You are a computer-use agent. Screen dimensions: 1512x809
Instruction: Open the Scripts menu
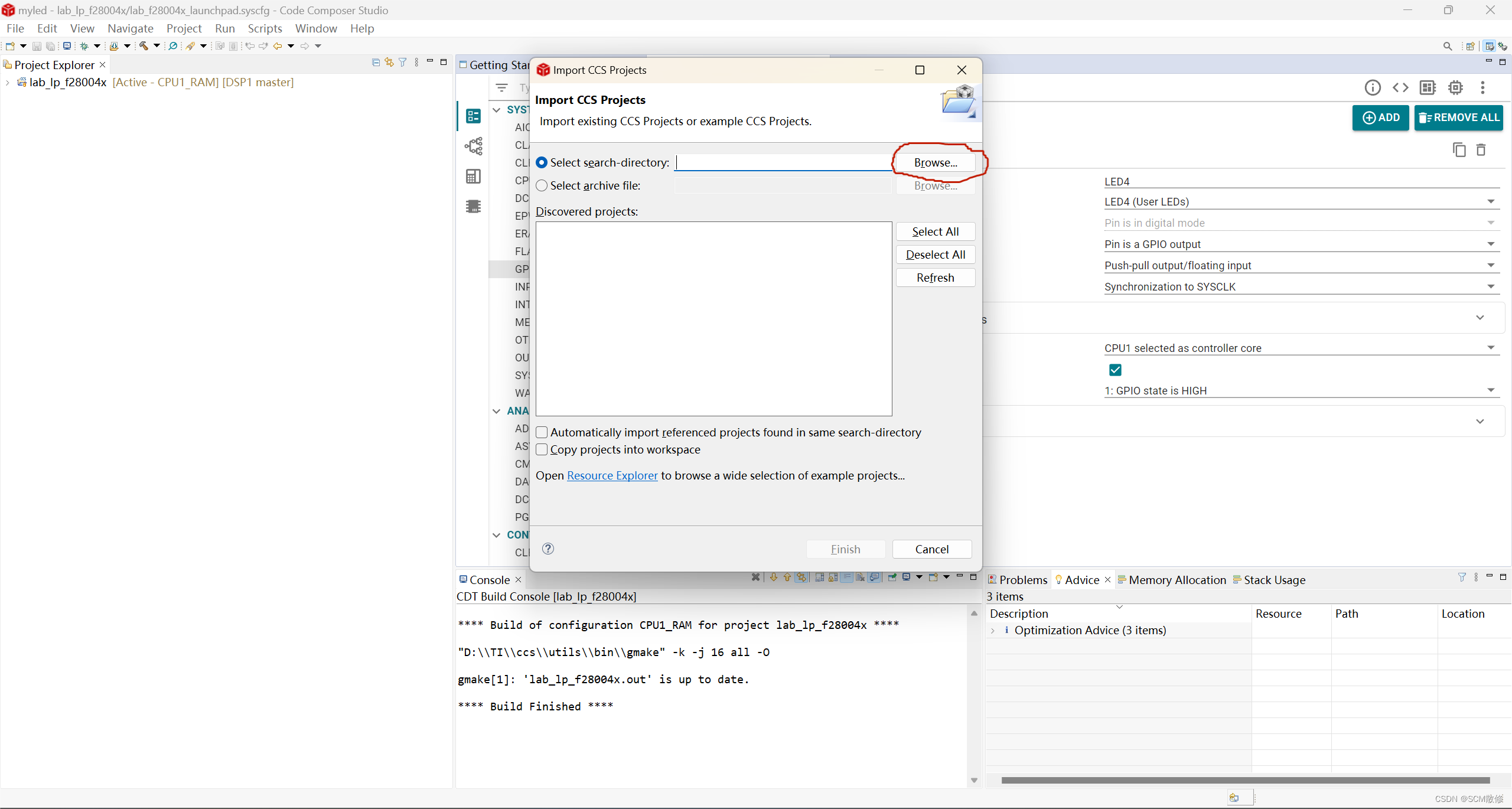point(265,28)
